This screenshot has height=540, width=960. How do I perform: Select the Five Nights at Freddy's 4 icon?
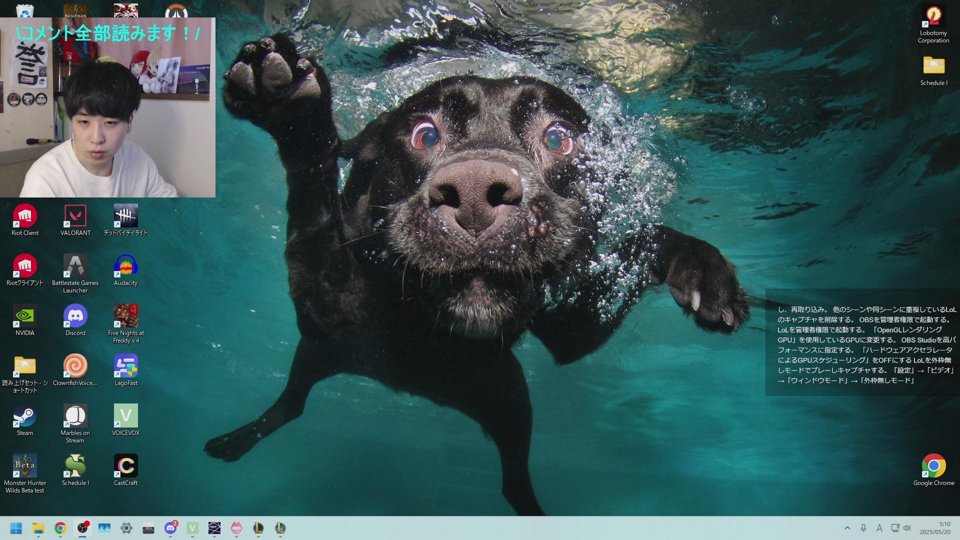(125, 316)
